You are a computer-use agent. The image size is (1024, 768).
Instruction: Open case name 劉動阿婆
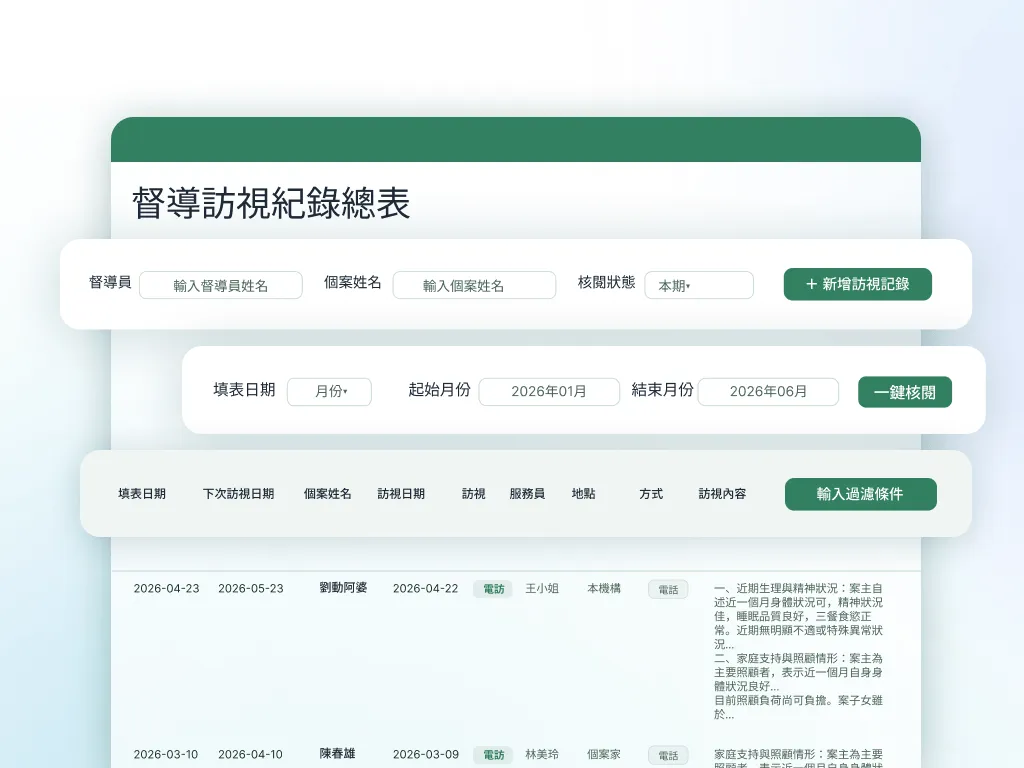[x=343, y=588]
